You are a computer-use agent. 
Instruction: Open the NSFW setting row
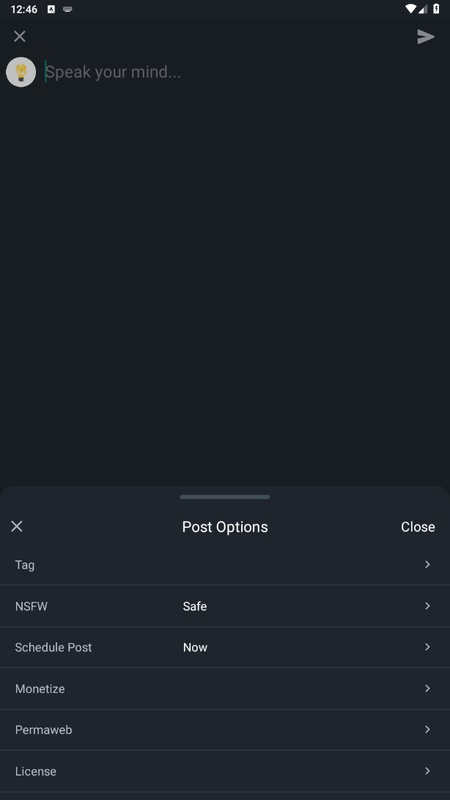click(x=225, y=606)
